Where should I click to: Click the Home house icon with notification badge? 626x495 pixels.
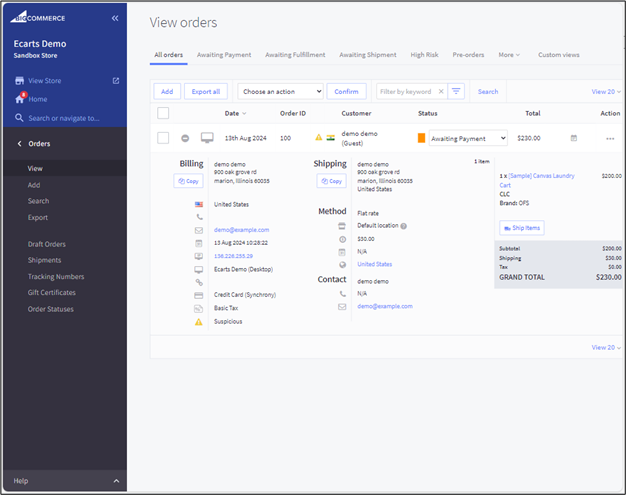tap(20, 98)
